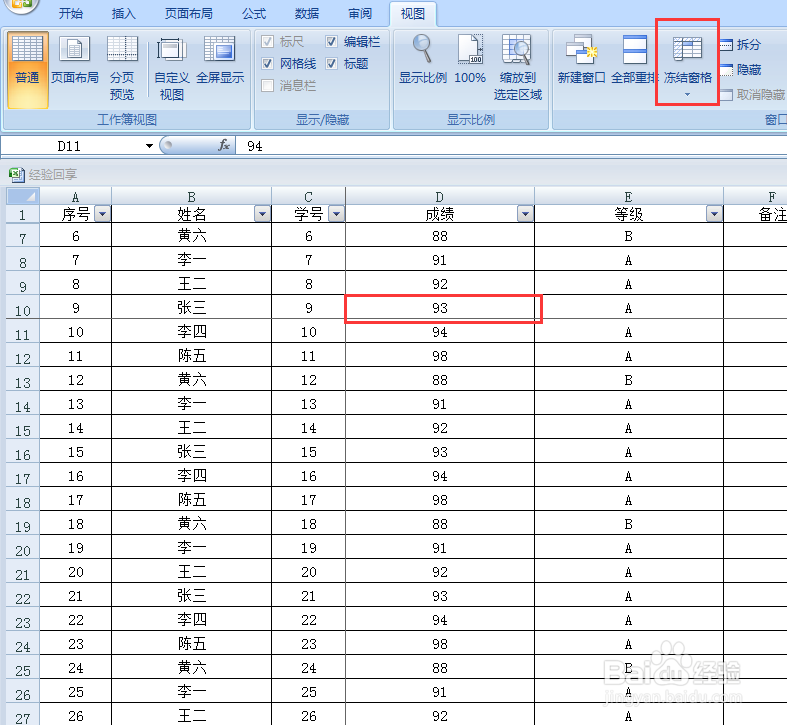Viewport: 787px width, 725px height.
Task: Click the 备注 header cell
Action: (x=755, y=214)
